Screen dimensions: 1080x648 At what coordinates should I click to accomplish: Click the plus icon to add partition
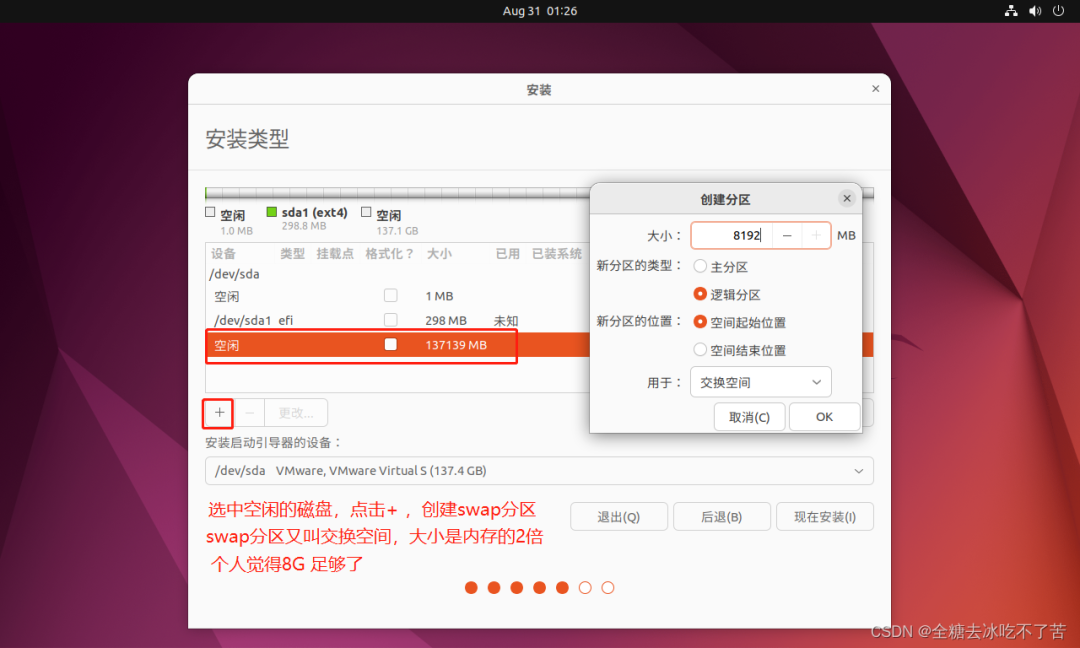[x=219, y=412]
